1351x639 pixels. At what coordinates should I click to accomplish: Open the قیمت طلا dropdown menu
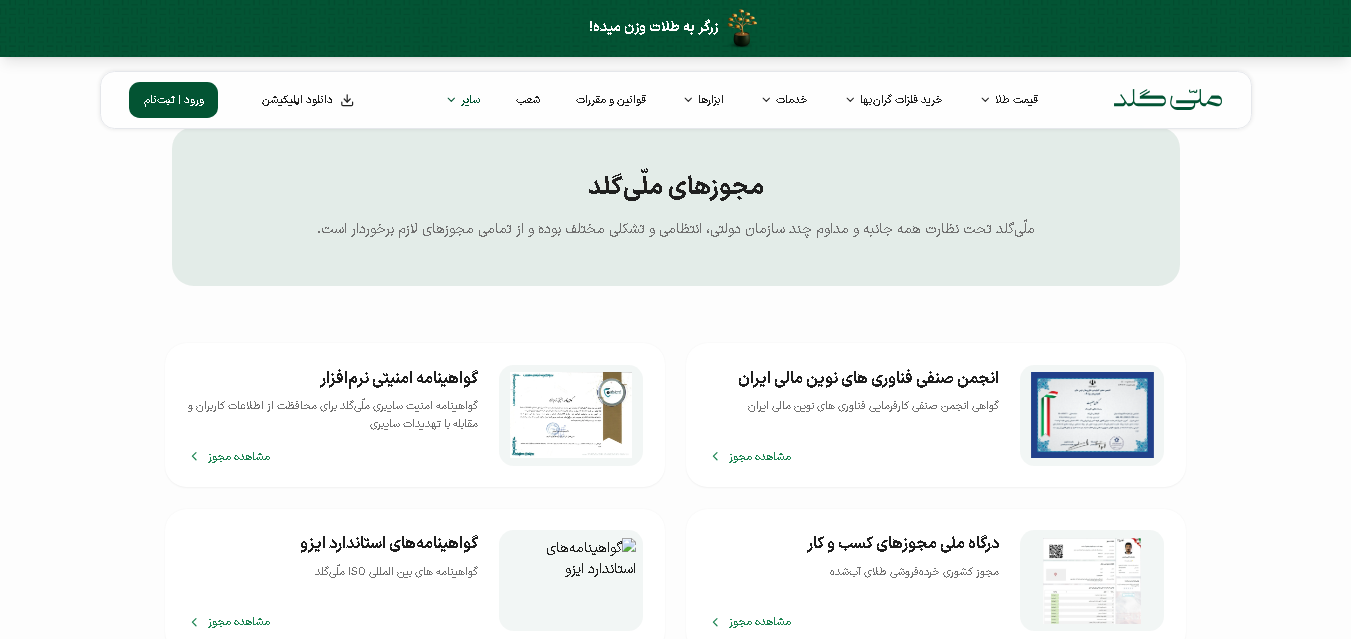click(x=1009, y=100)
